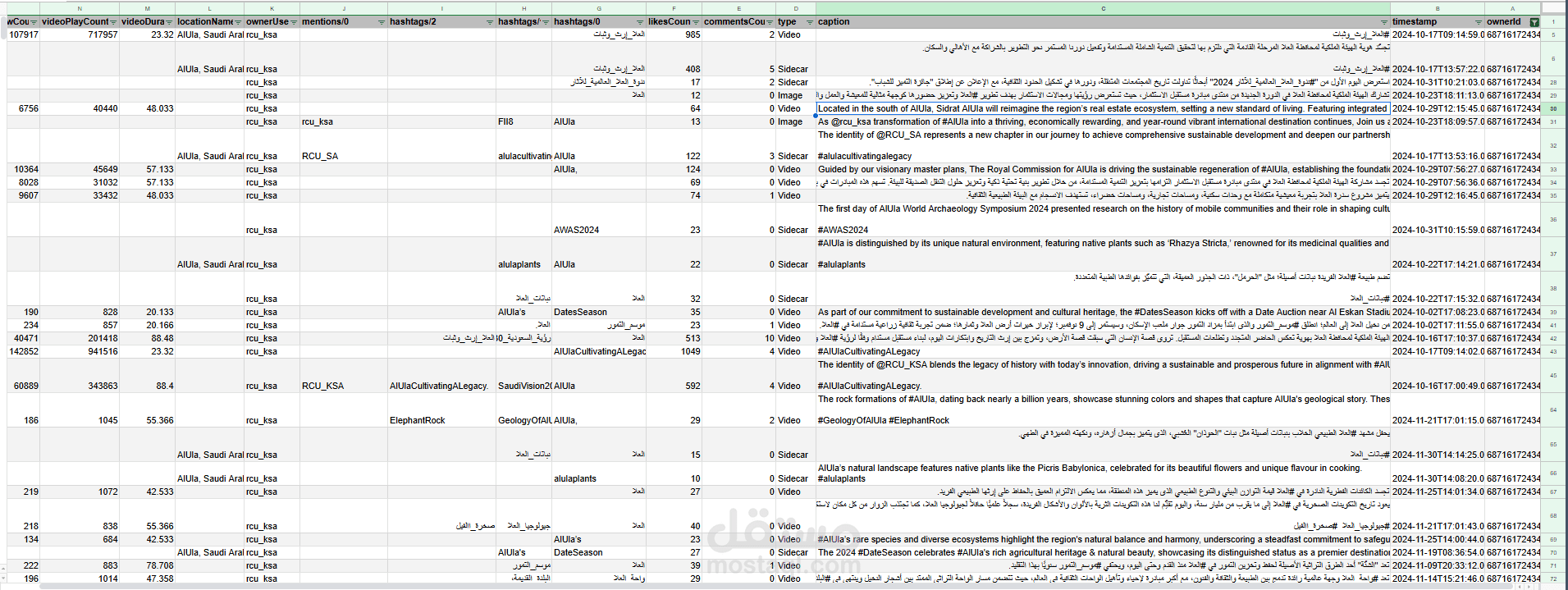The height and width of the screenshot is (590, 1568).
Task: Select the videoDuration cell showing 78.708
Action: [x=147, y=565]
